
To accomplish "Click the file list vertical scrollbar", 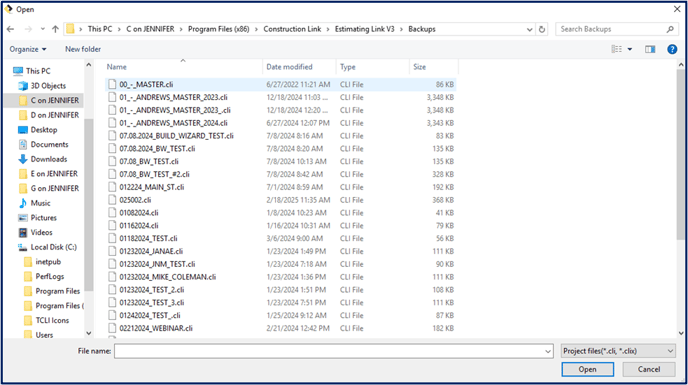I will (x=681, y=154).
